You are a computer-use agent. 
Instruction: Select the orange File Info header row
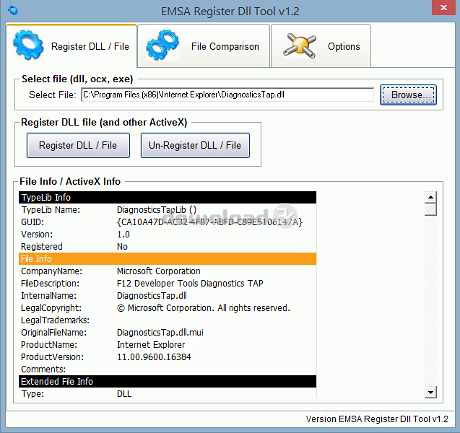click(167, 259)
